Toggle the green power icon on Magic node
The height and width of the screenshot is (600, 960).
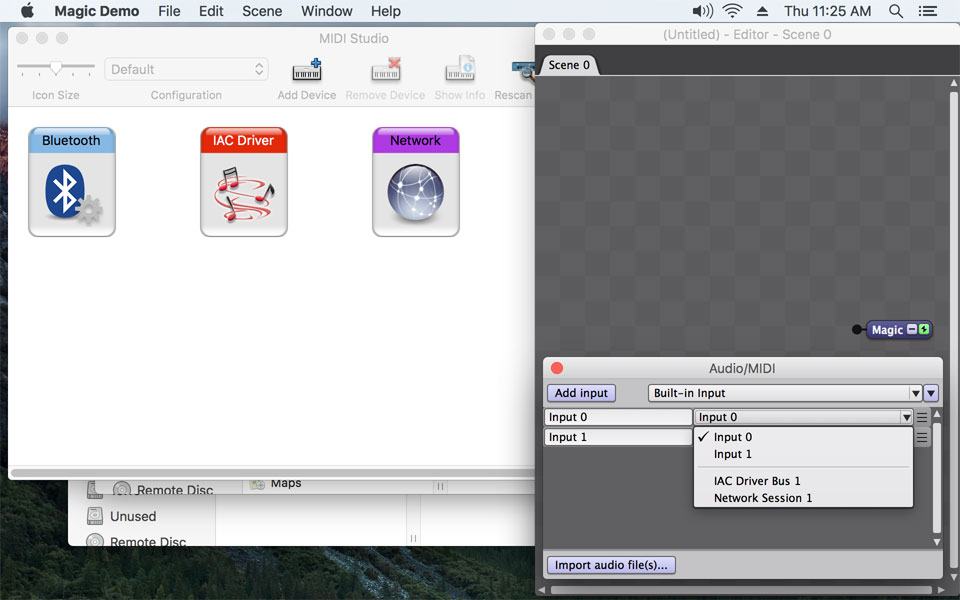coord(924,329)
